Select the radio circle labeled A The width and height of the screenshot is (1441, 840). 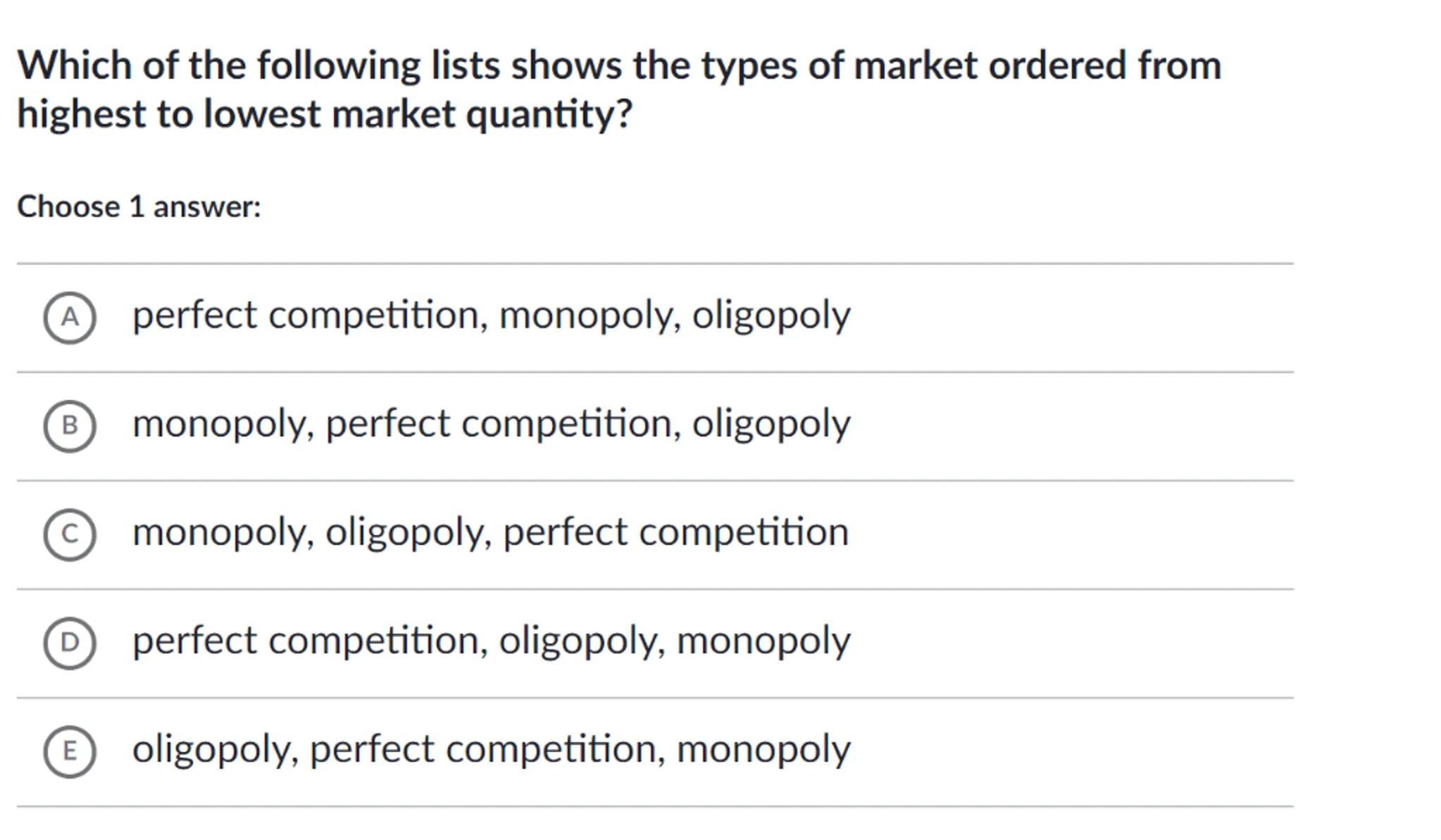pyautogui.click(x=70, y=318)
